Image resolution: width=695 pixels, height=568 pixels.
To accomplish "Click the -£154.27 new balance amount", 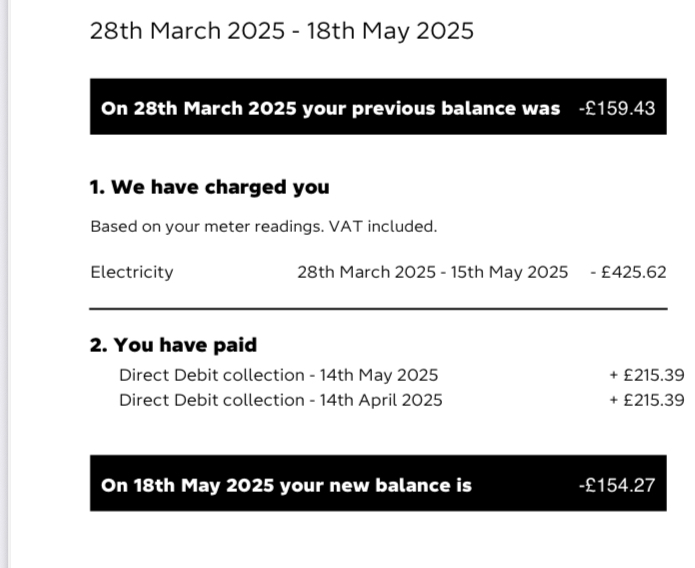I will click(617, 485).
